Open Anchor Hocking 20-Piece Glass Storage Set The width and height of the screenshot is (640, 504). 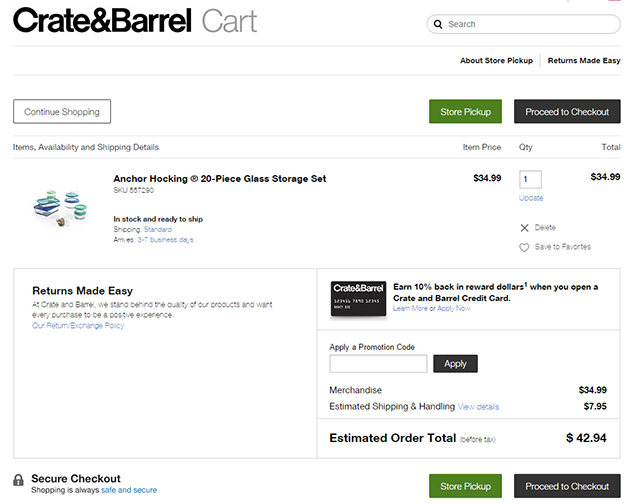pyautogui.click(x=220, y=179)
